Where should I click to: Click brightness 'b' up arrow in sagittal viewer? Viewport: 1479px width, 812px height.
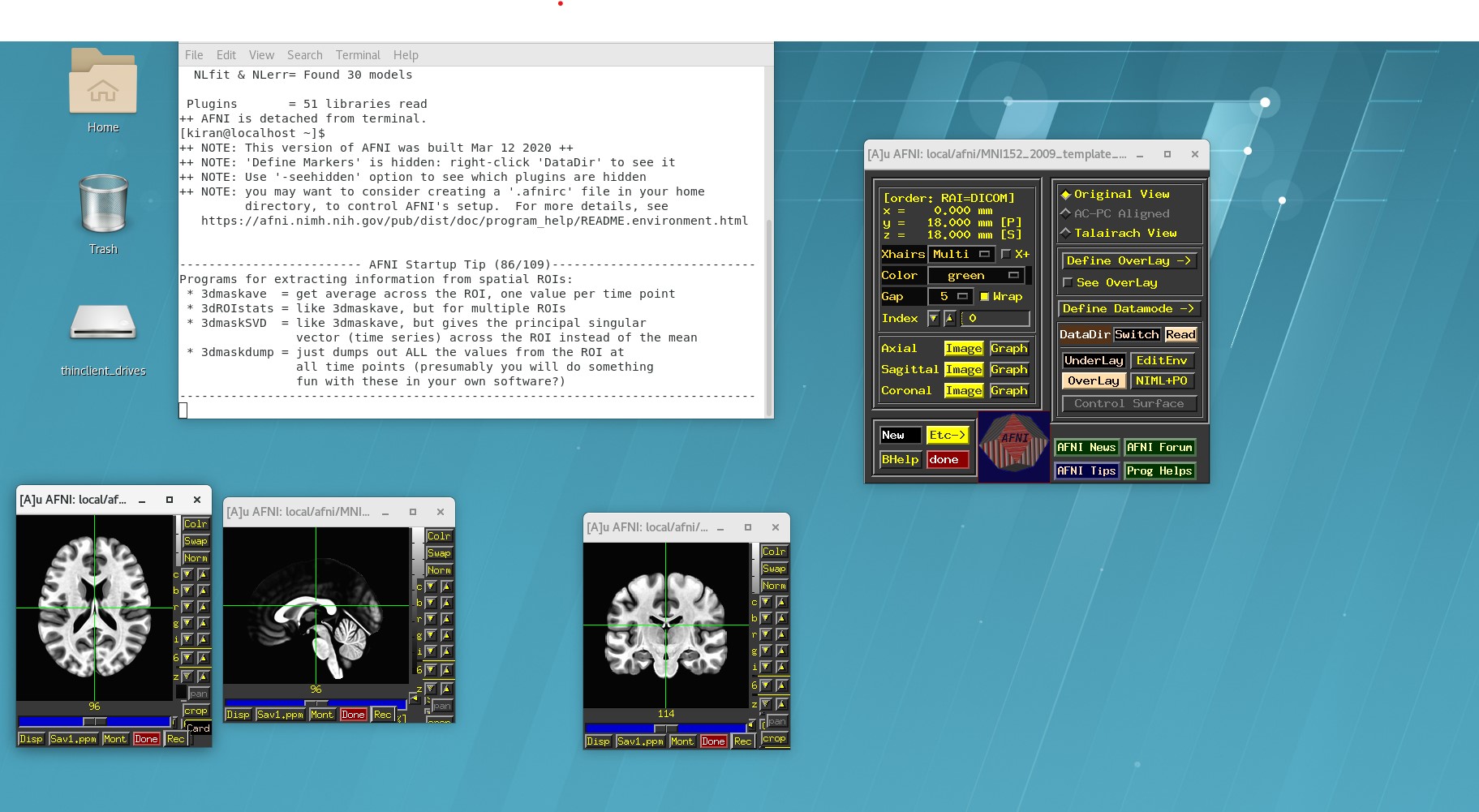(446, 603)
